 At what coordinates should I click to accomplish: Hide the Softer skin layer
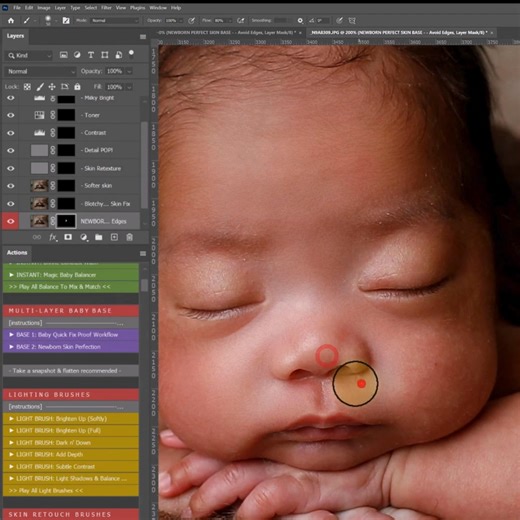click(x=11, y=186)
